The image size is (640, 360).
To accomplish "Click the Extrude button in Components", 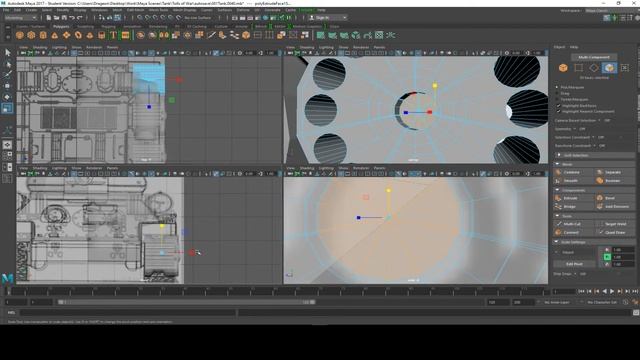I will pos(572,198).
